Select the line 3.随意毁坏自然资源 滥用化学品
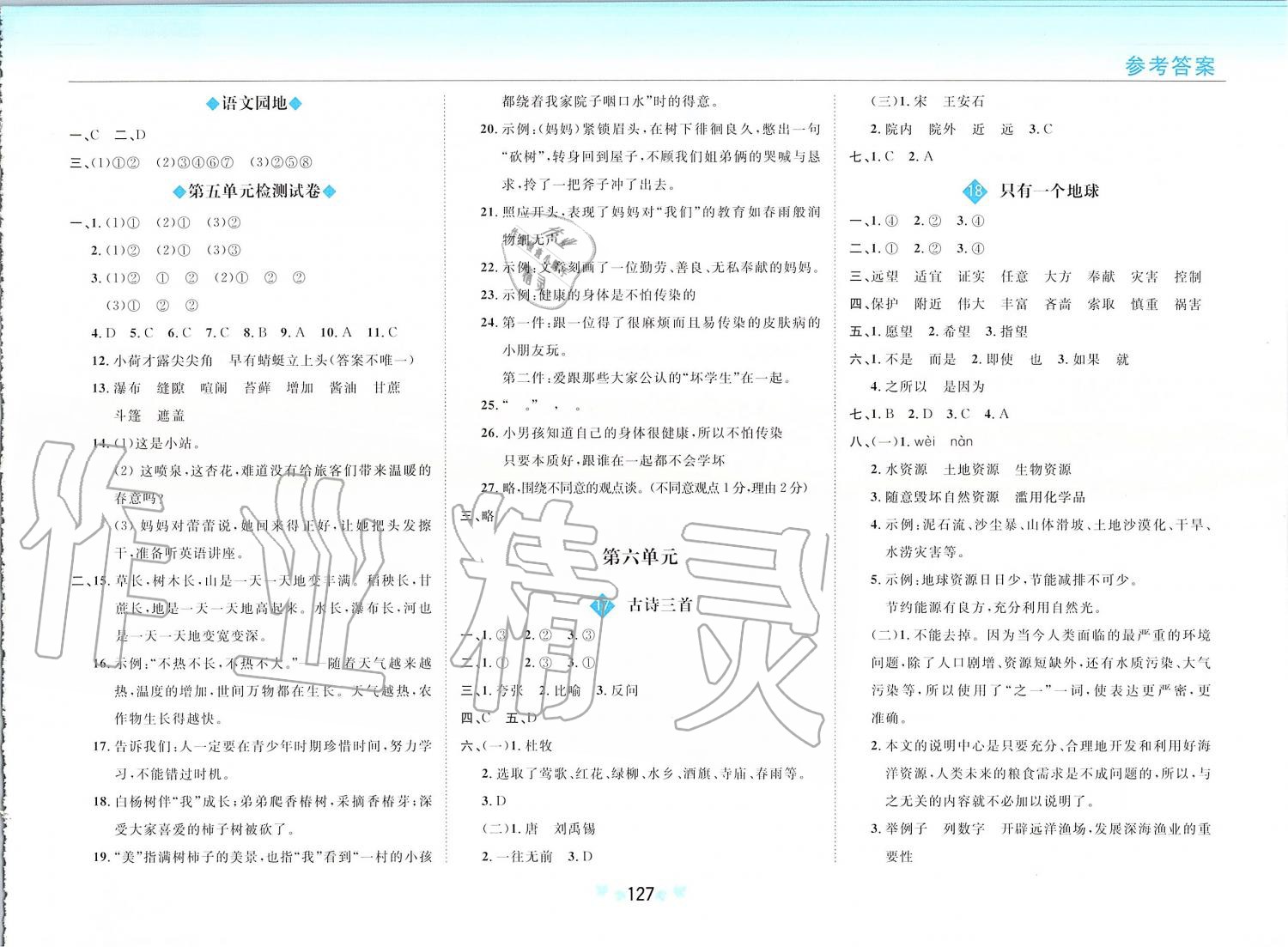 tap(977, 497)
